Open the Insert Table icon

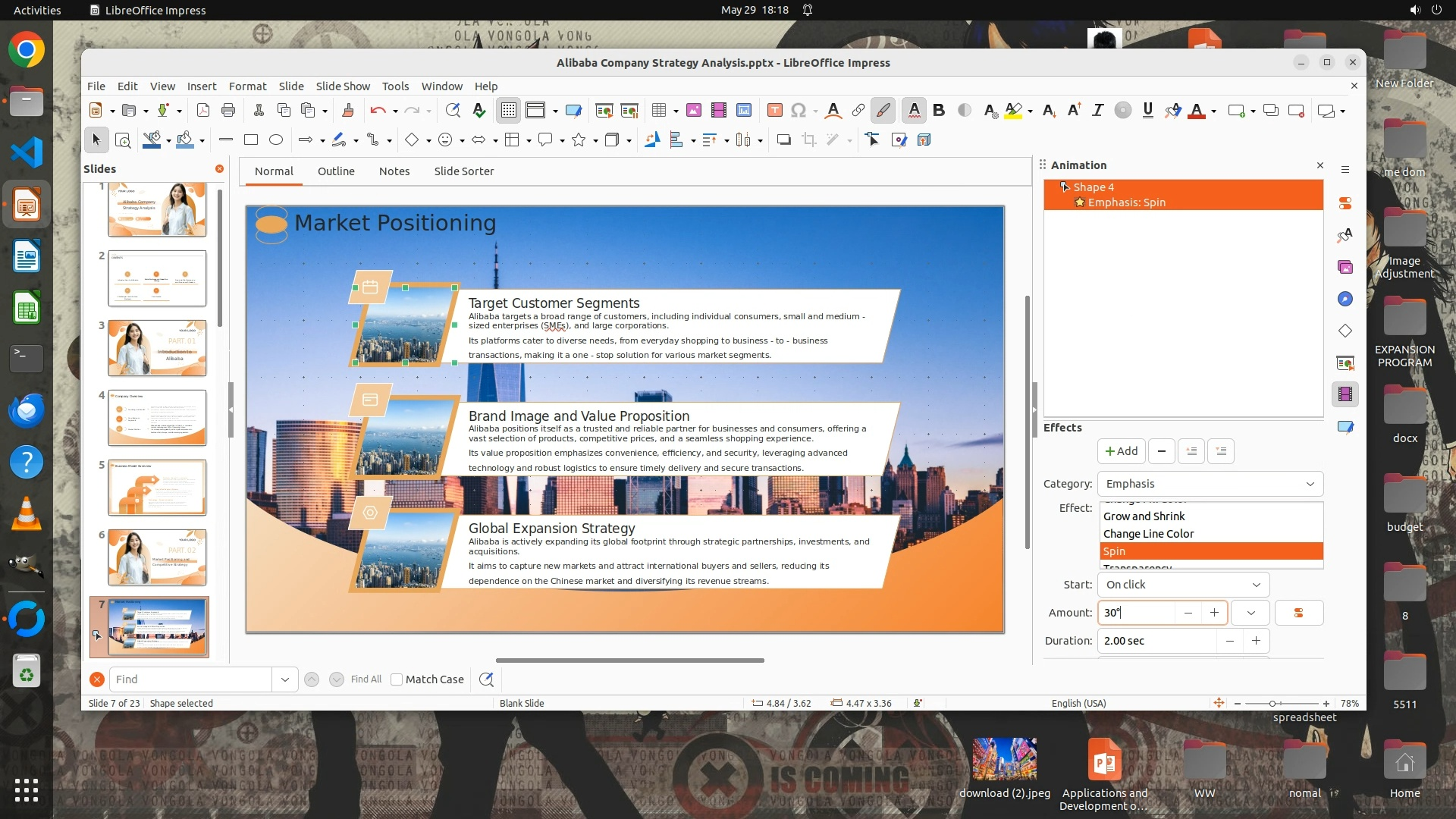coord(659,111)
